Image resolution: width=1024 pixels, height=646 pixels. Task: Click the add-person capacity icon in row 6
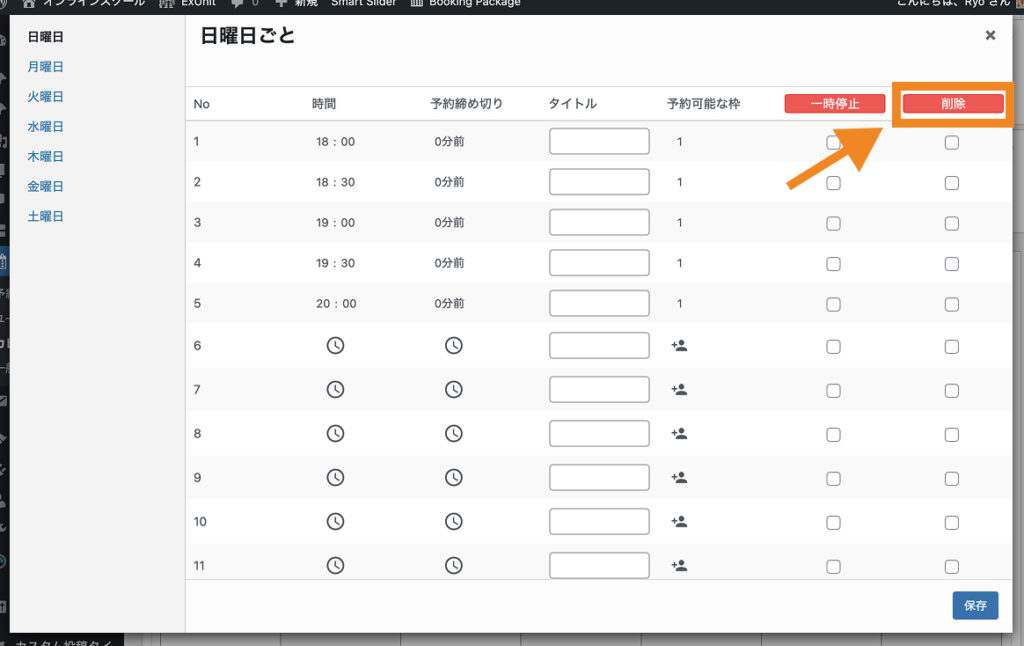(x=679, y=345)
